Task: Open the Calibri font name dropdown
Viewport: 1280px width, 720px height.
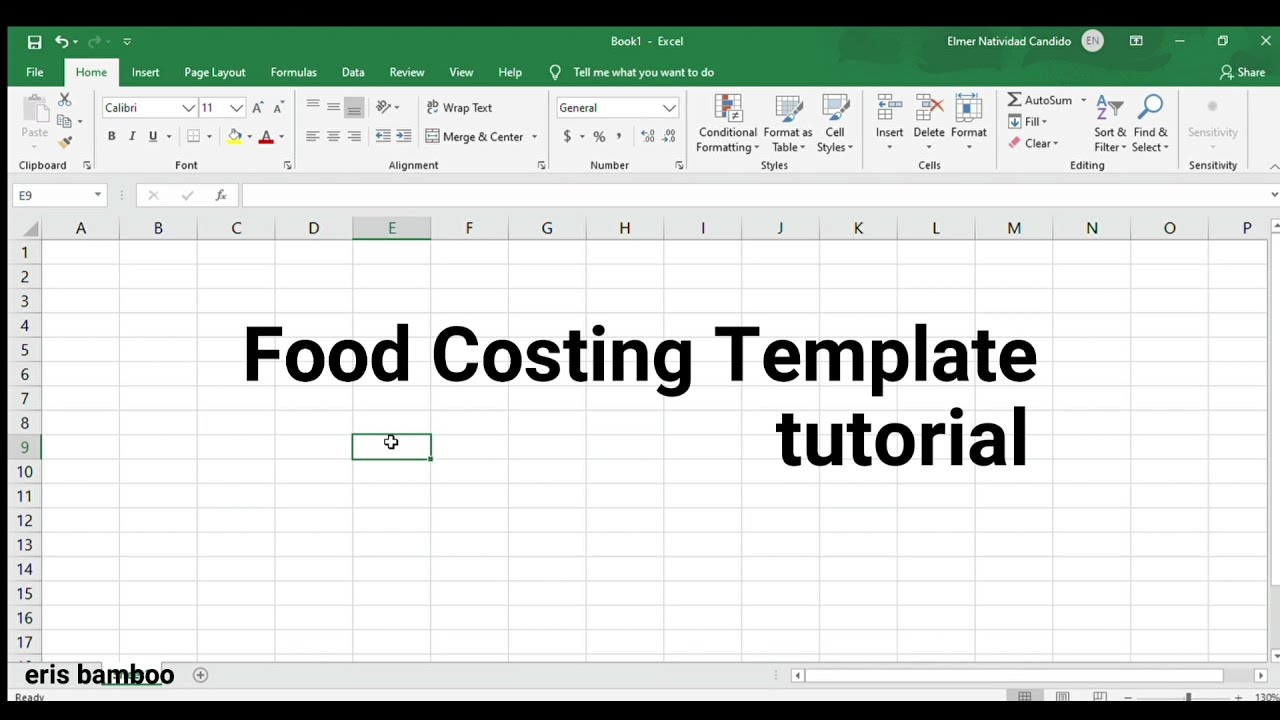Action: 188,107
